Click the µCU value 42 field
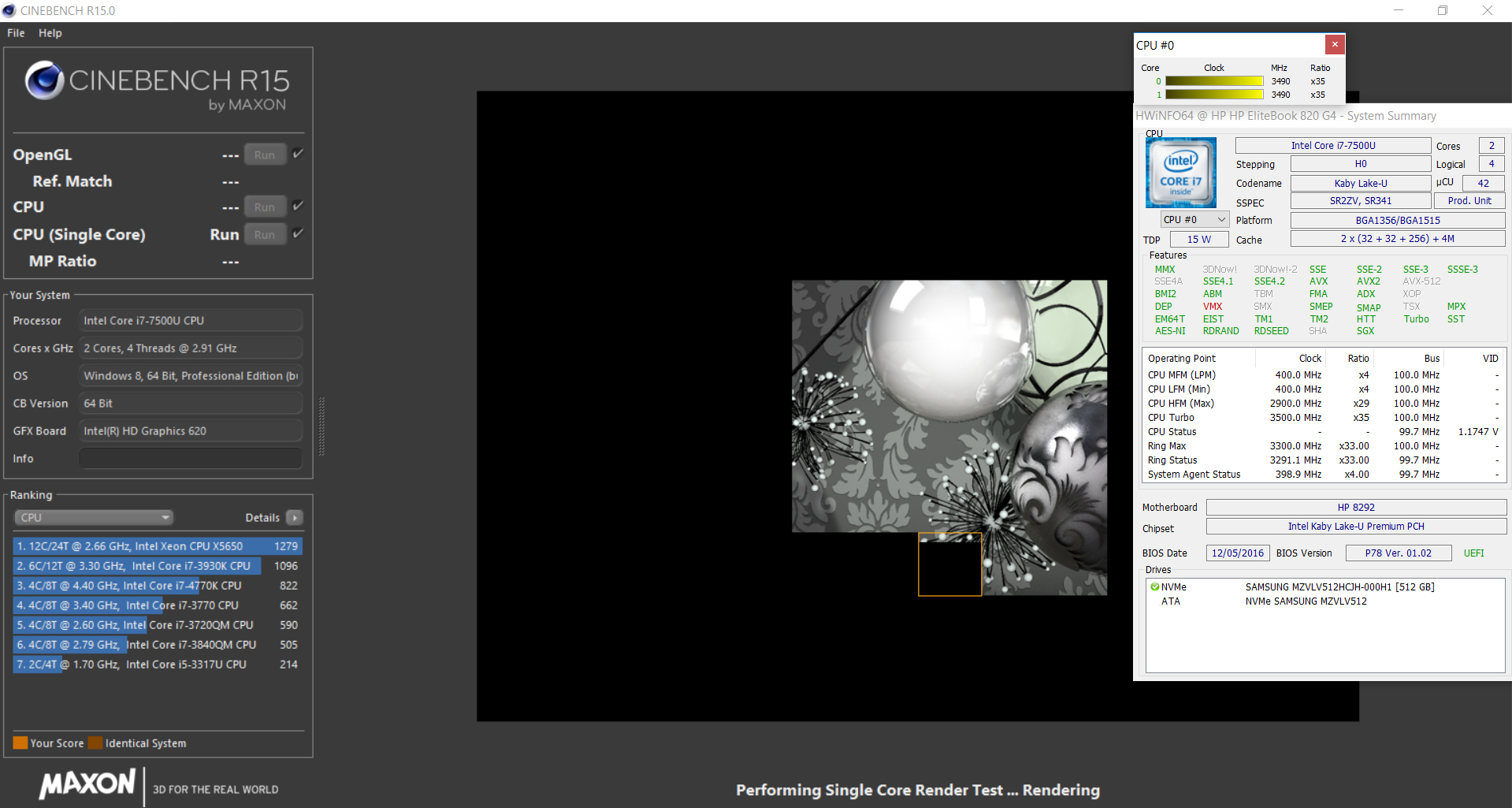Screen dimensions: 1512x808 point(1483,183)
